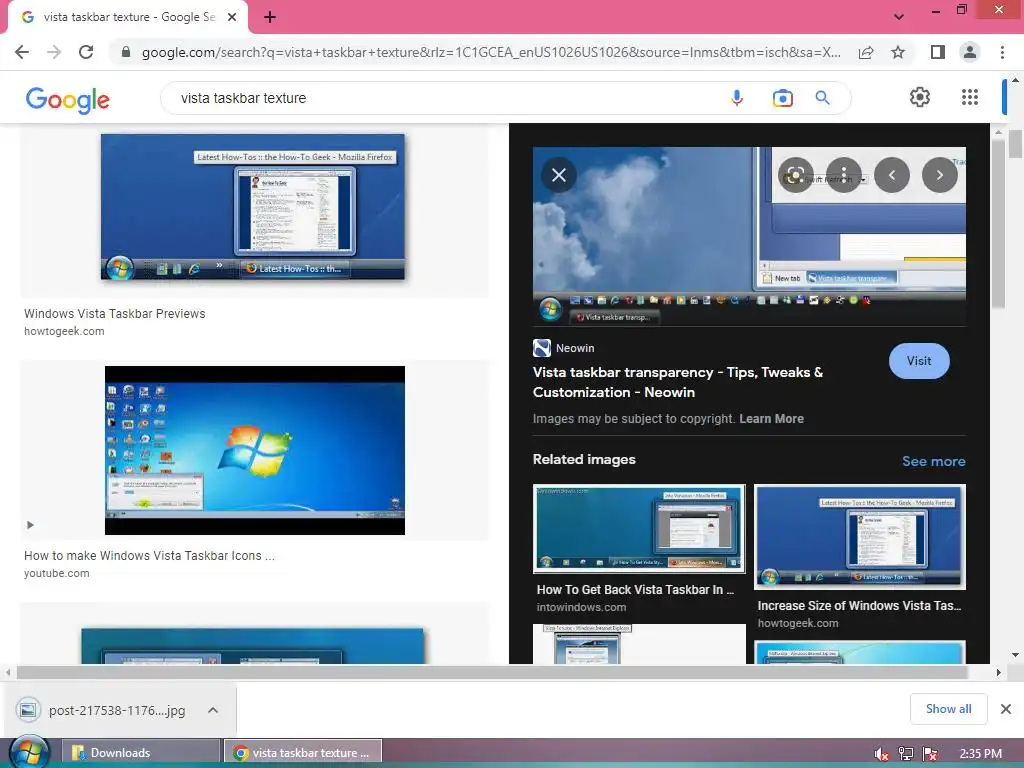Image resolution: width=1024 pixels, height=768 pixels.
Task: Click See more related images
Action: 933,461
